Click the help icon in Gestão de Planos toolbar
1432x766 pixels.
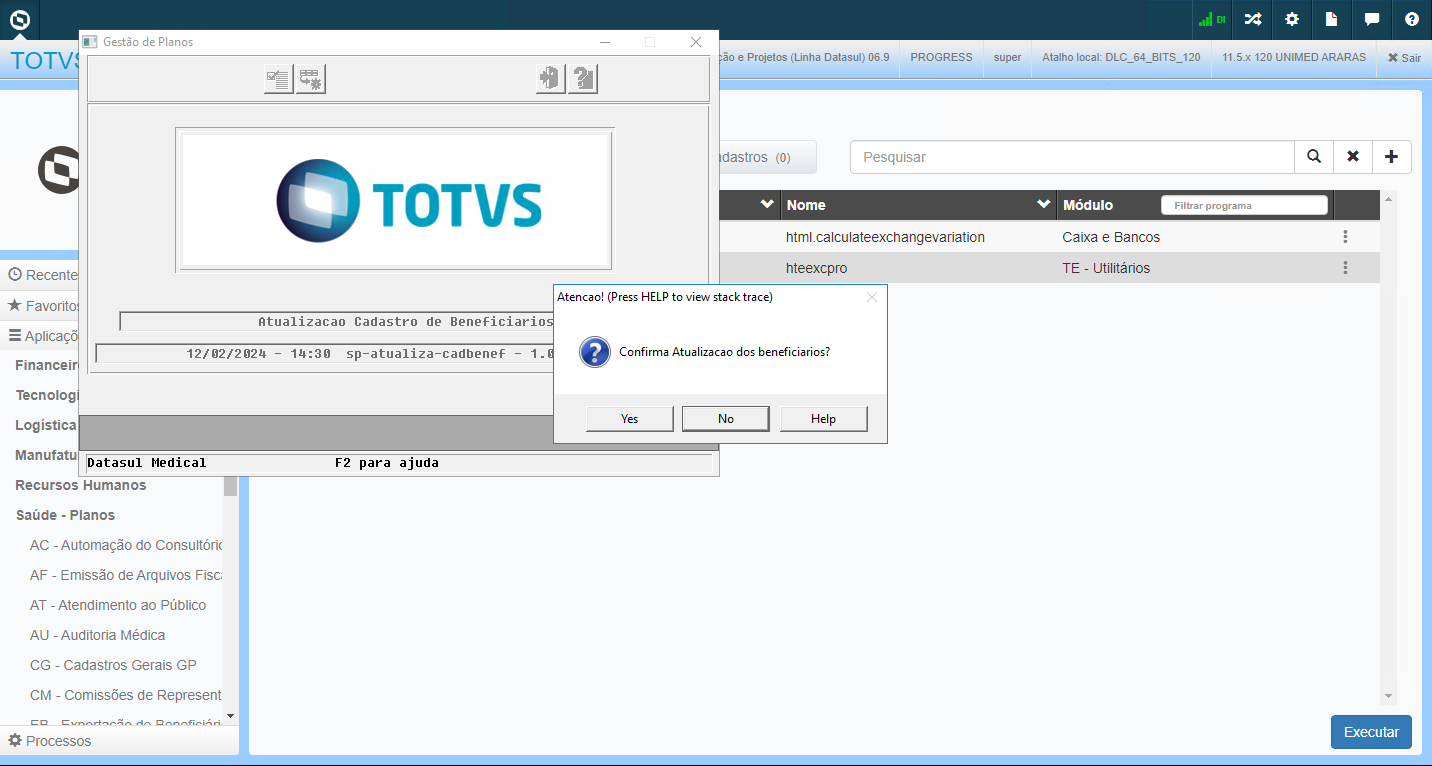(x=583, y=79)
